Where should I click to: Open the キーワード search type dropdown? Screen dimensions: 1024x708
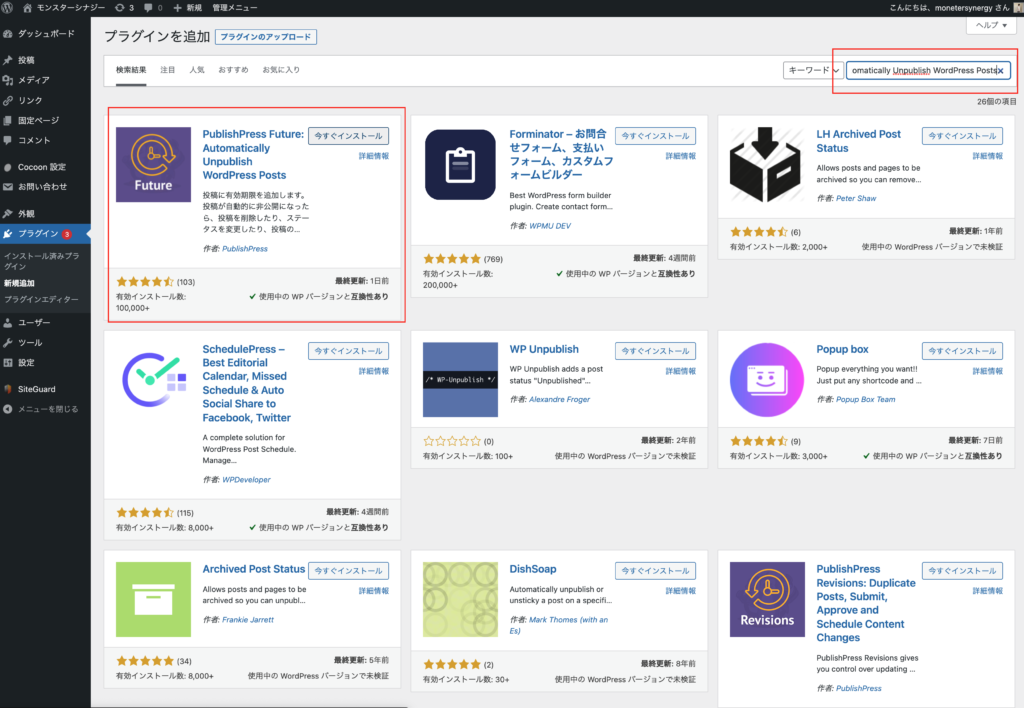[x=812, y=70]
